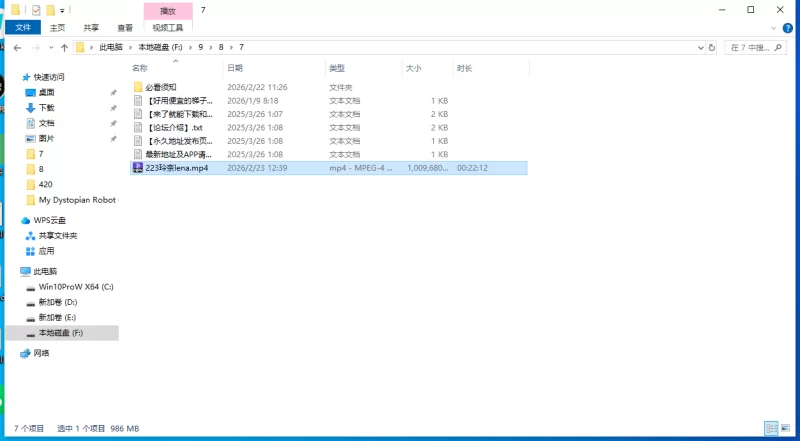Expand the breadcrumb chevron after 本地磁盘 (F:)
This screenshot has height=441, width=800.
pos(190,47)
